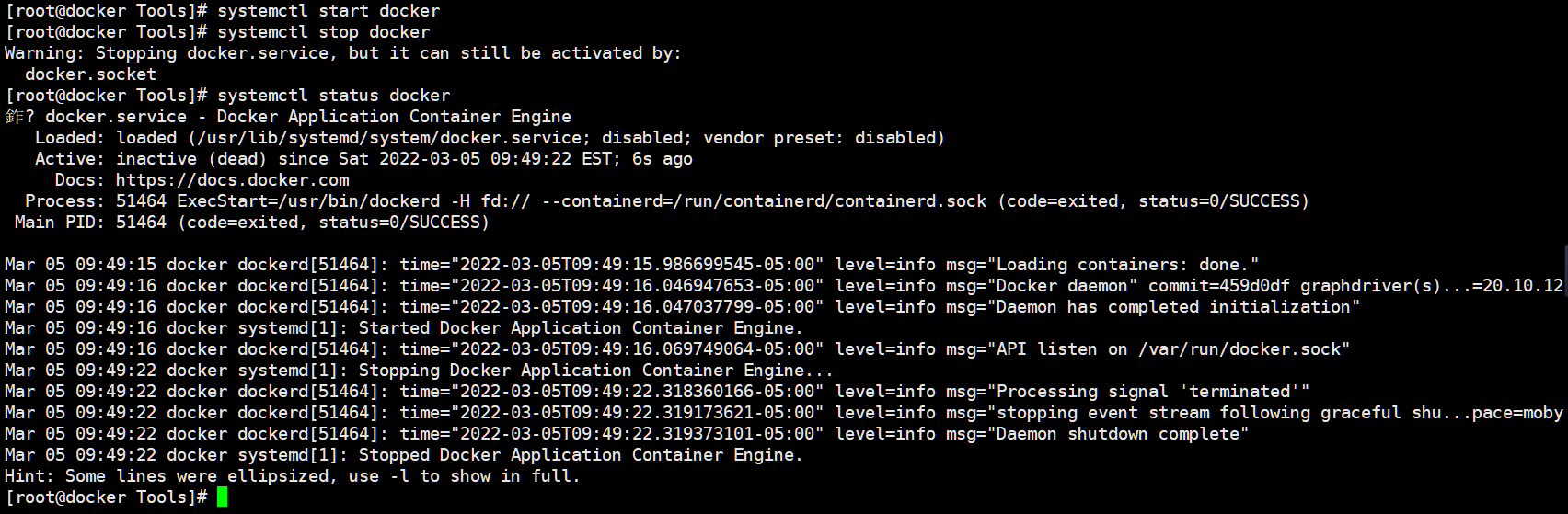Click the "Hint:" word on the ellipsized-lines note
This screenshot has width=1568, height=514.
point(29,476)
